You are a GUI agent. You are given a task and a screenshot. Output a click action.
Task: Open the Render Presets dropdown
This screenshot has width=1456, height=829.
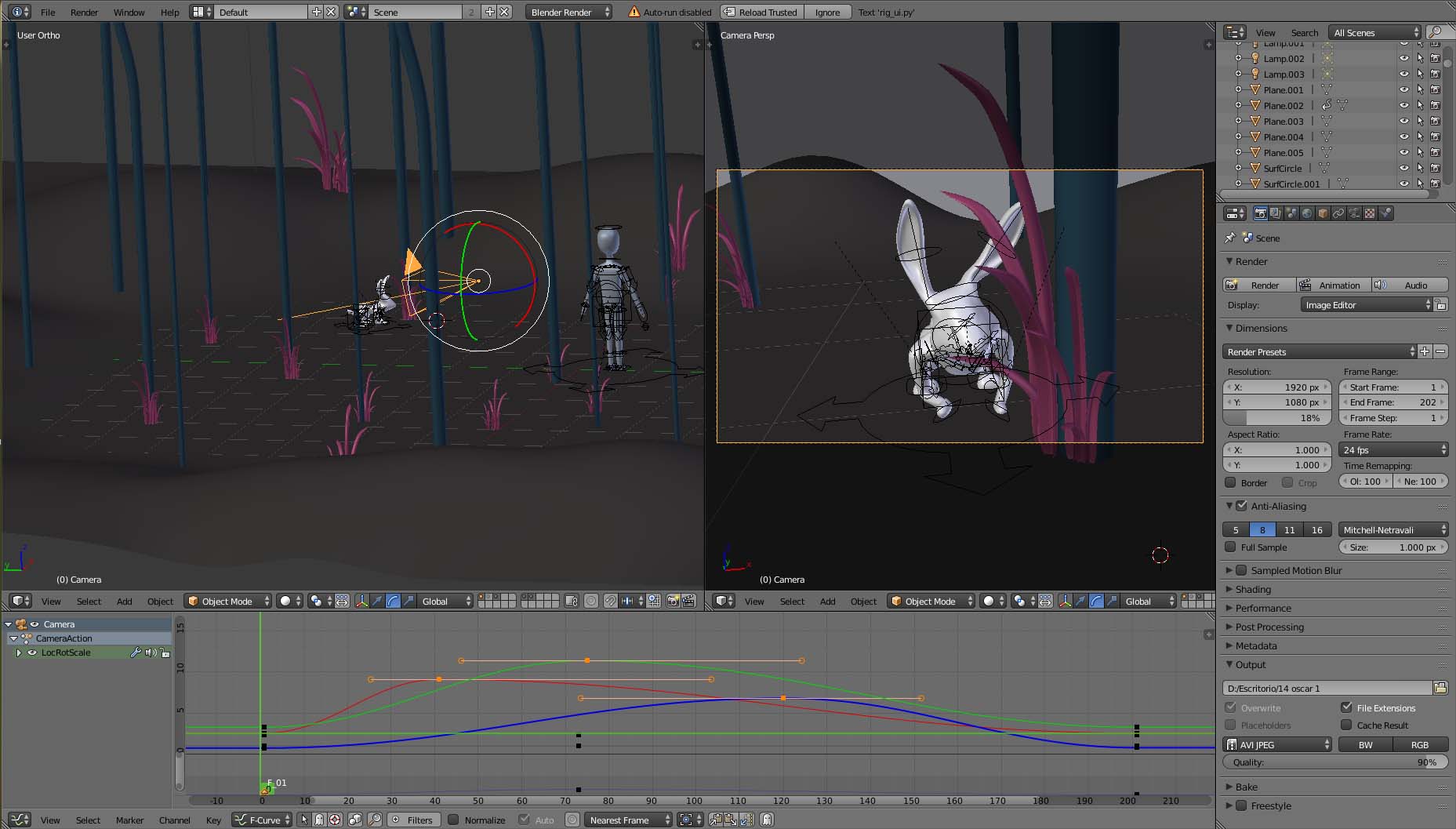1320,352
